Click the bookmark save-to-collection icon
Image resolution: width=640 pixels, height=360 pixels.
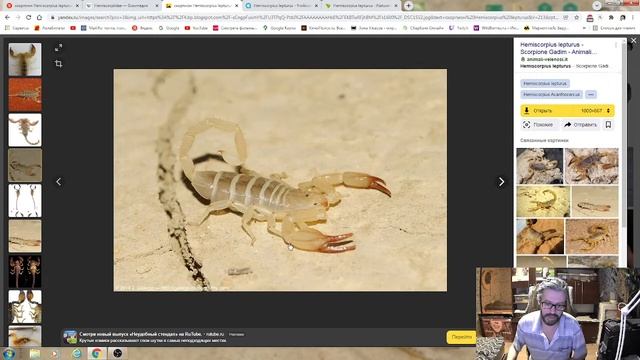point(608,124)
